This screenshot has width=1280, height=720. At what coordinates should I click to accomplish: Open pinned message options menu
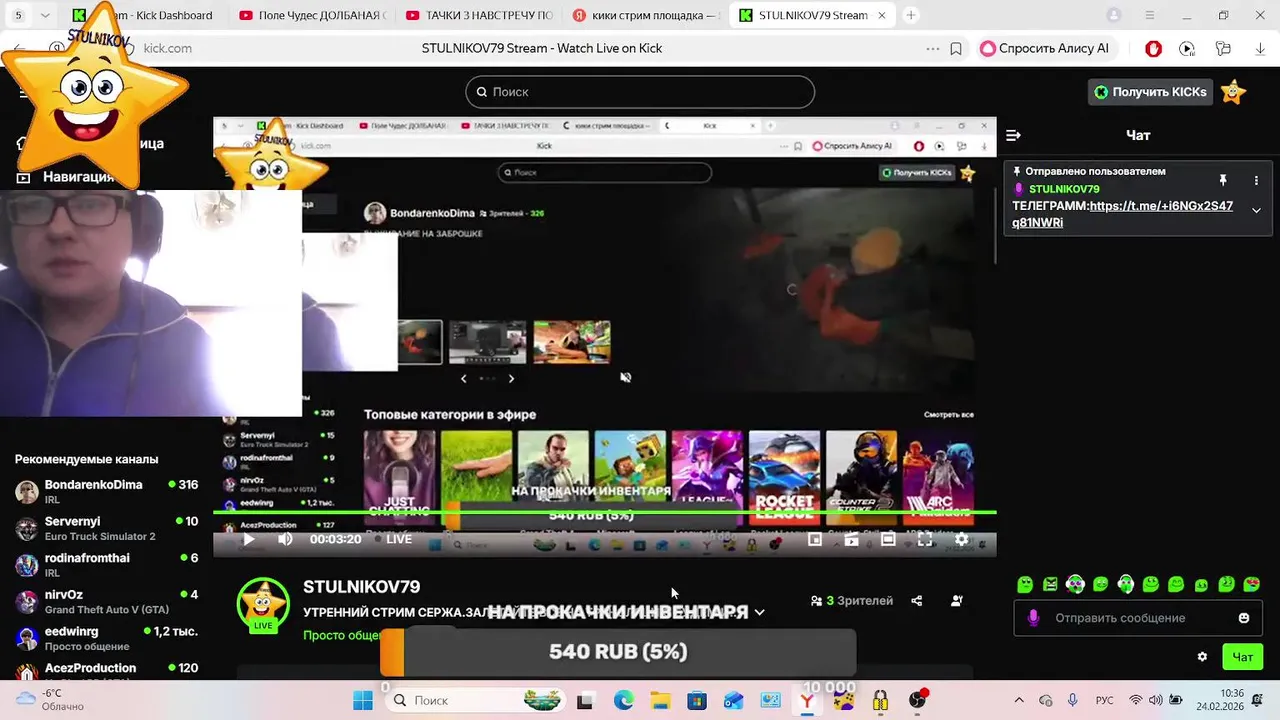(x=1256, y=180)
